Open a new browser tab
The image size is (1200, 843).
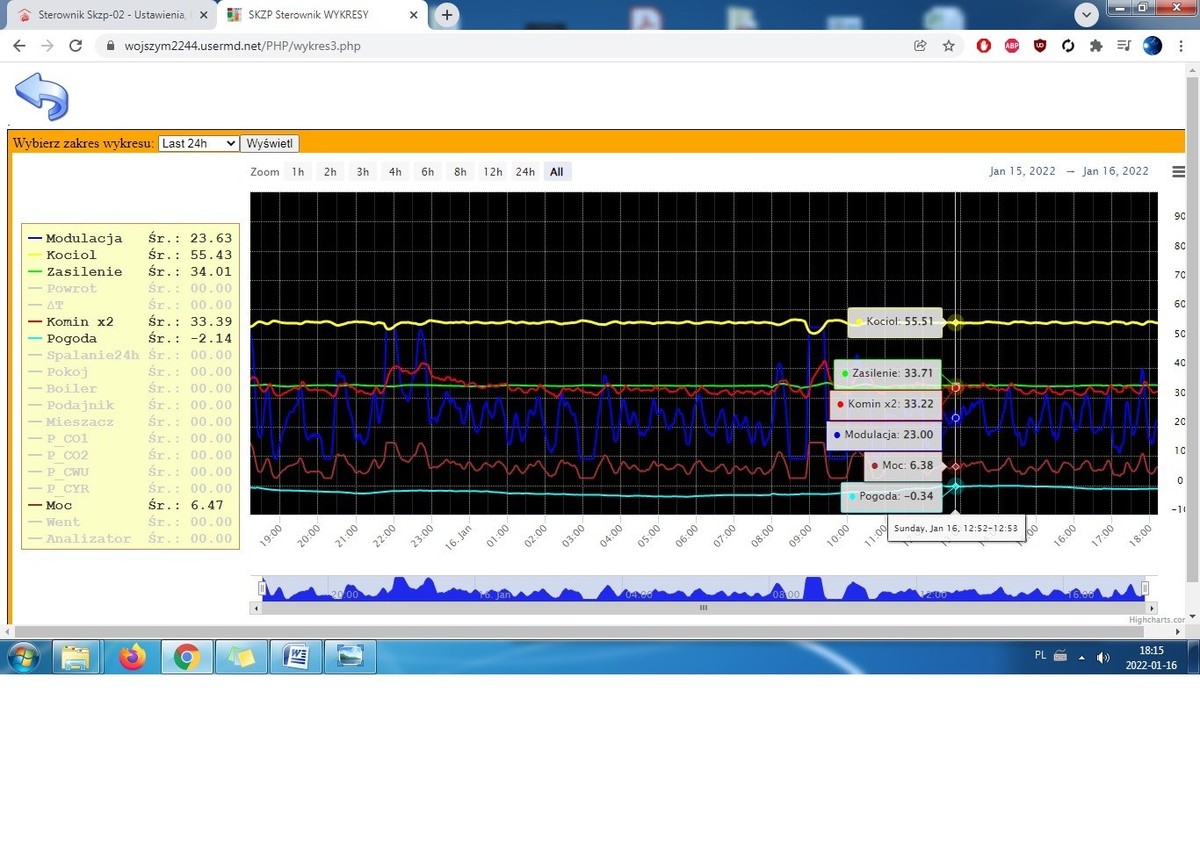[447, 15]
